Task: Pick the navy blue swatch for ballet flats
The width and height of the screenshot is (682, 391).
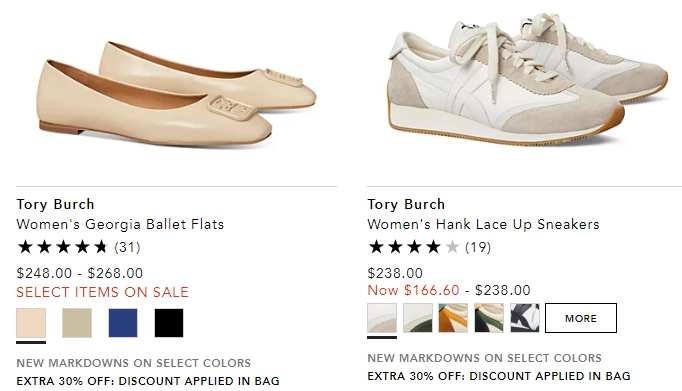Action: tap(123, 323)
